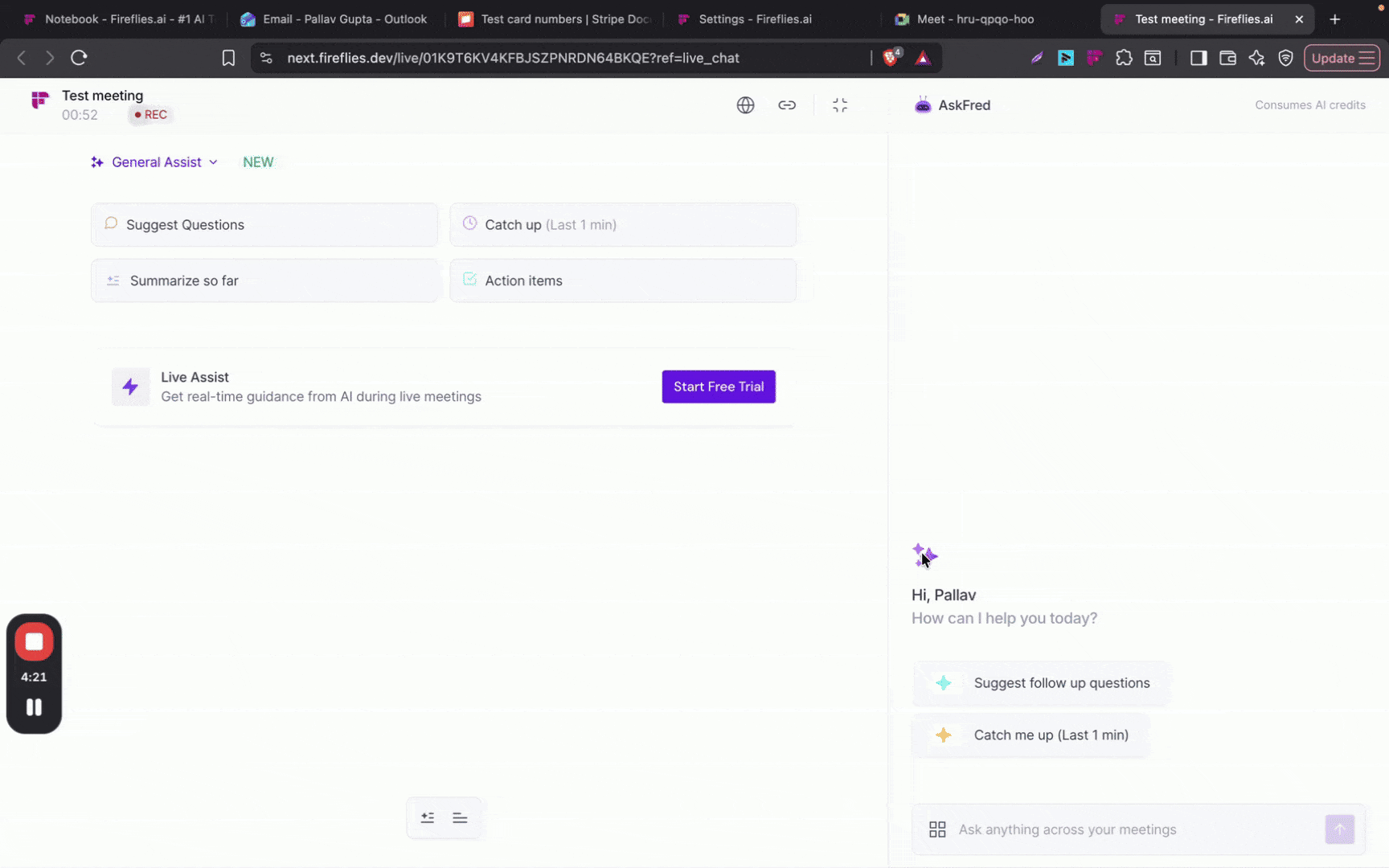Viewport: 1389px width, 868px height.
Task: Copy the meeting link with the chain icon
Action: click(787, 105)
